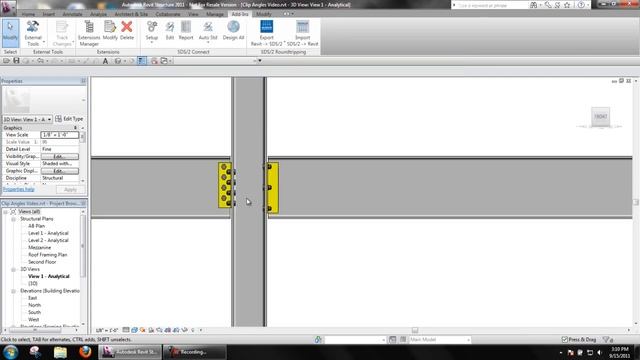Click the view scale on the view control bar
Screen dimensions: 640x360
107,330
